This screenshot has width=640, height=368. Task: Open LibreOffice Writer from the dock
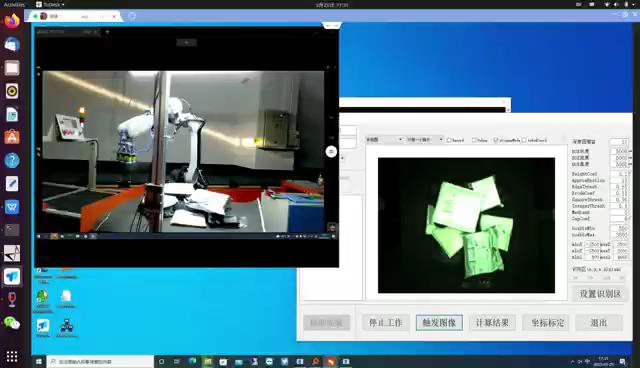pyautogui.click(x=12, y=114)
